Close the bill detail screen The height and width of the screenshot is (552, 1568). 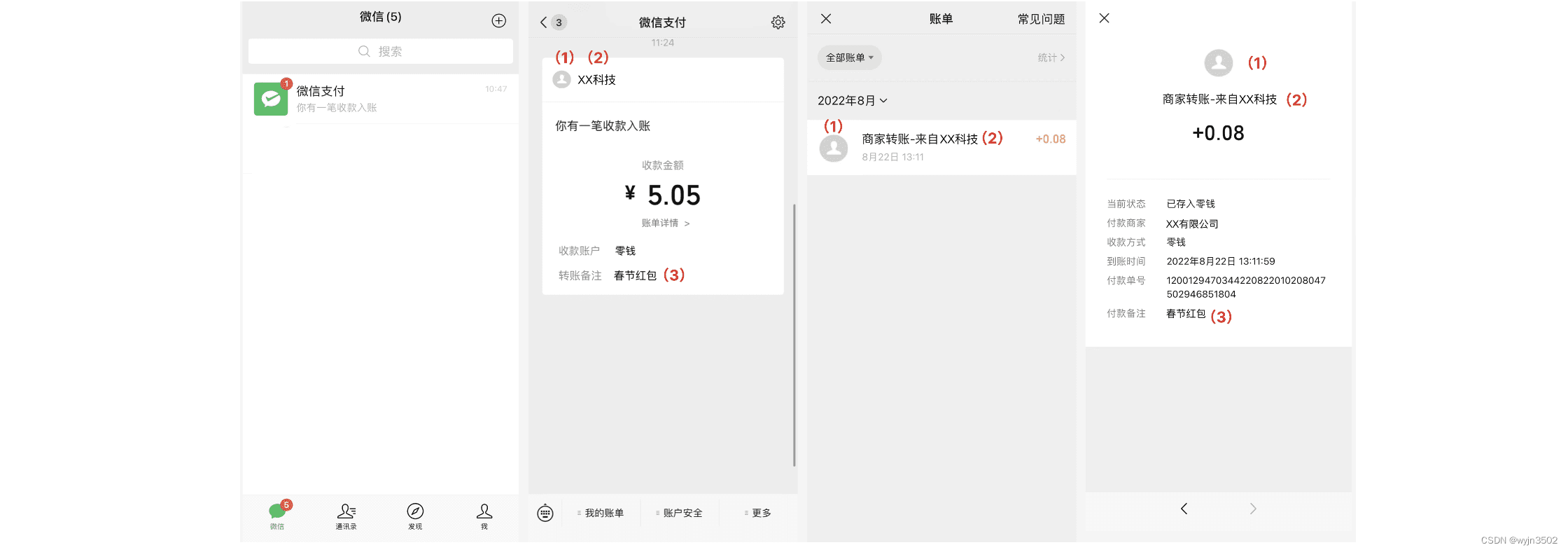point(1104,18)
